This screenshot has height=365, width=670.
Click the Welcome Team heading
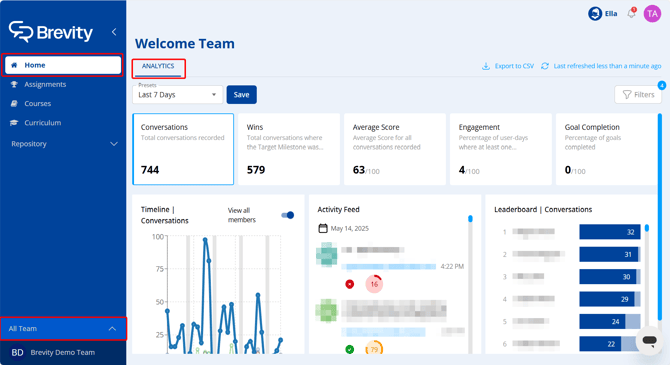tap(185, 44)
